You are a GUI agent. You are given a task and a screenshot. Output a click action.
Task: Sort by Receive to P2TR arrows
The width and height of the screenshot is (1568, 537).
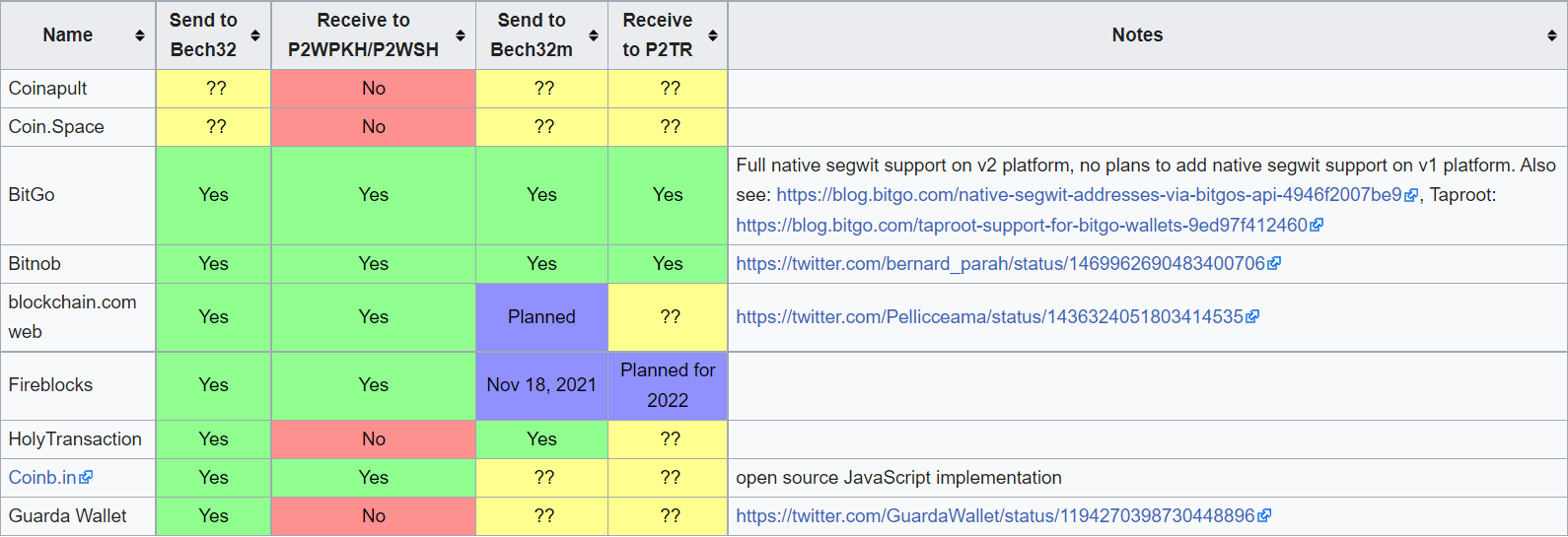713,35
